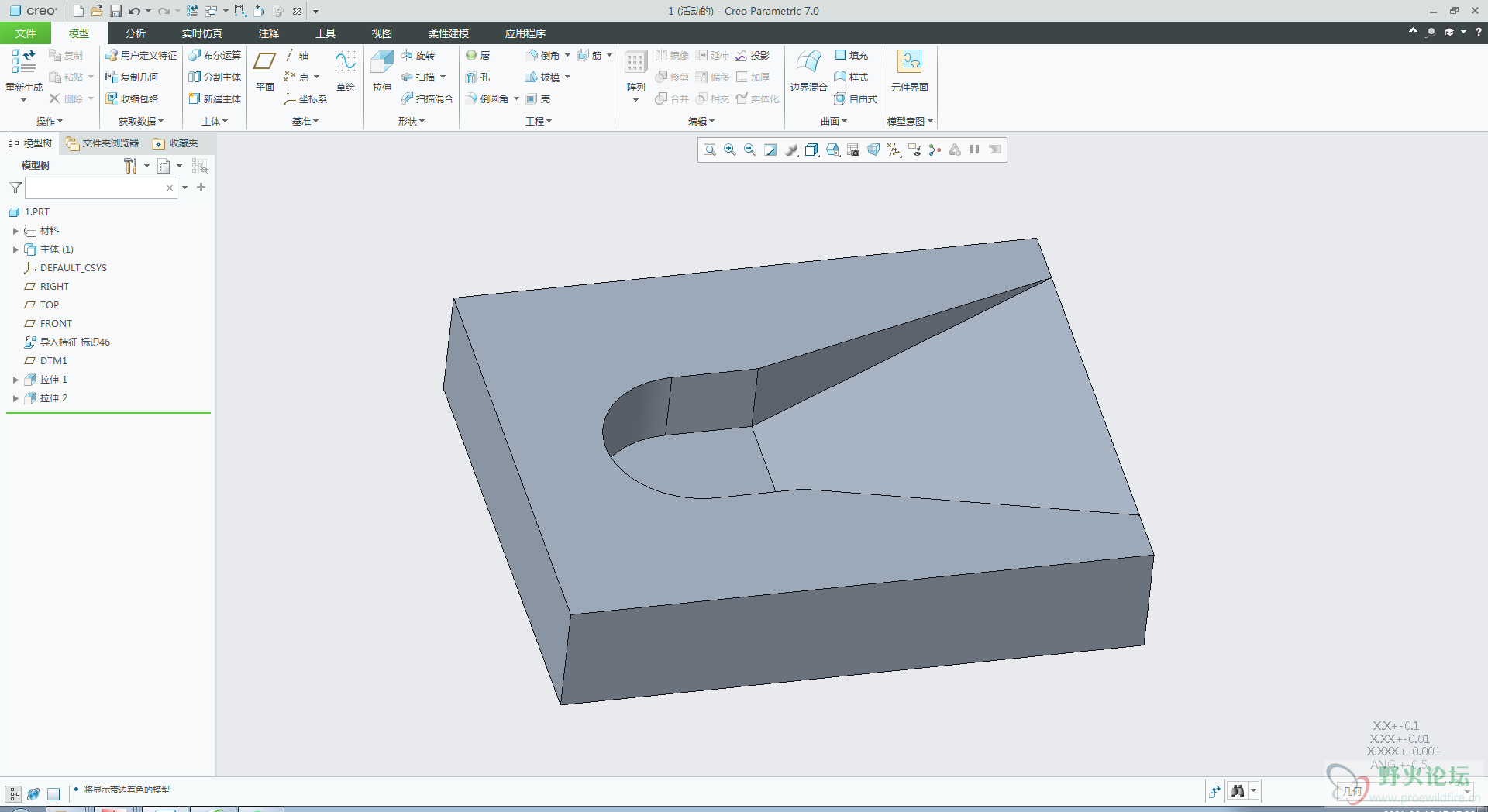Select the 自由式 (Freestyle) tool

tap(856, 99)
